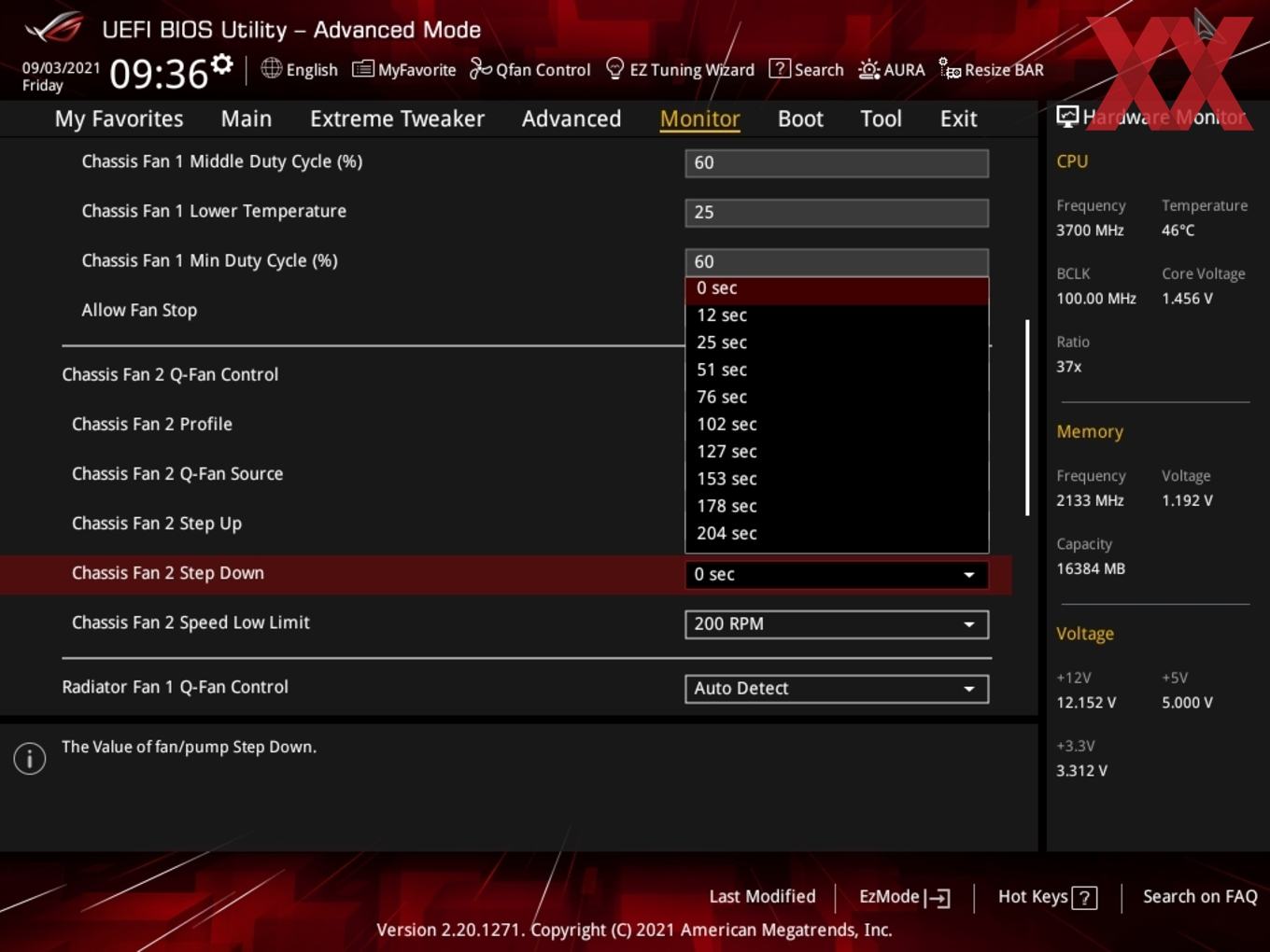Screen dimensions: 1270x952
Task: Select Allow Fan Stop row
Action: pyautogui.click(x=139, y=310)
